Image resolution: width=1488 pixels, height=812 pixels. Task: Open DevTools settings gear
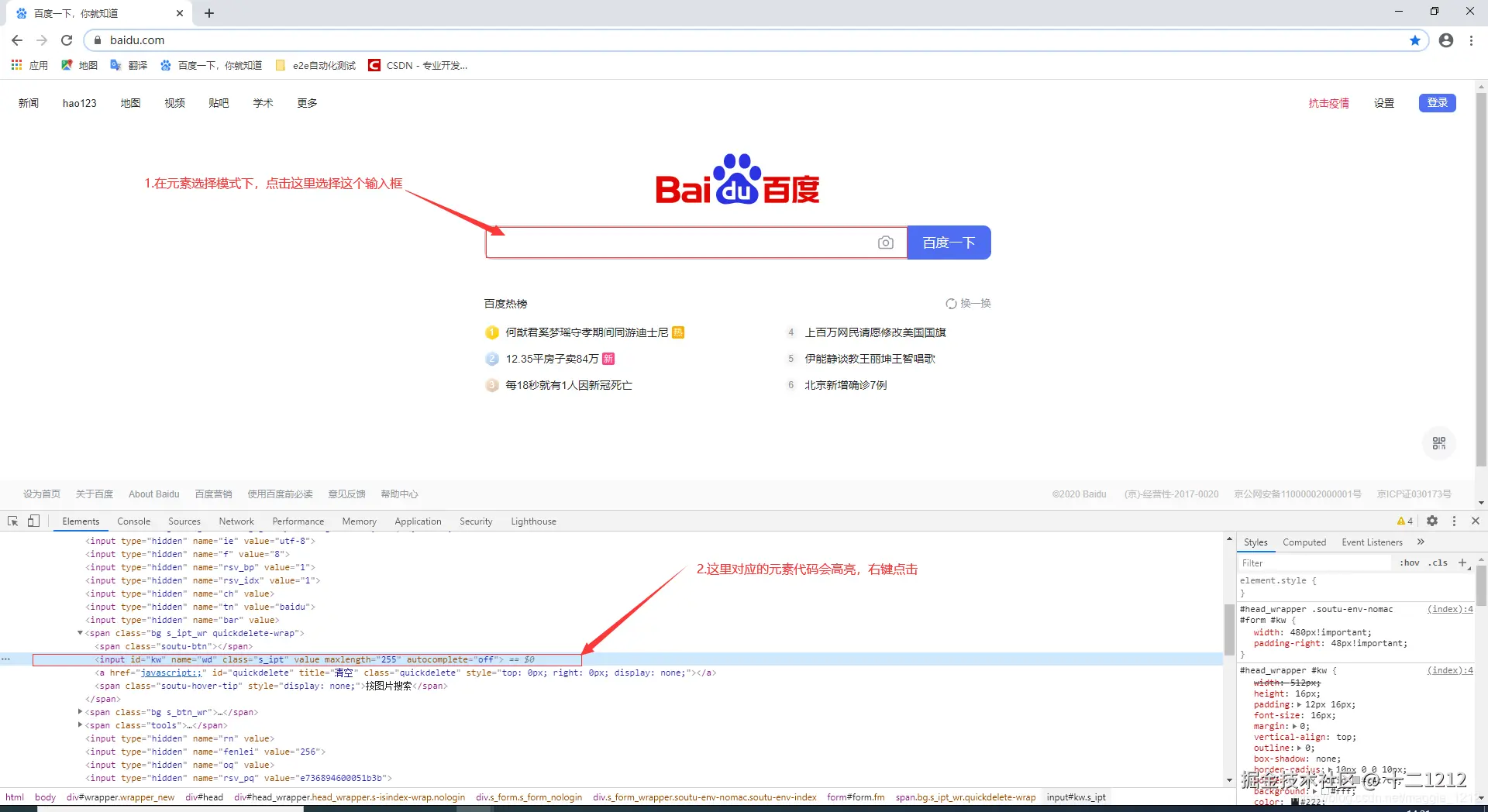1432,521
